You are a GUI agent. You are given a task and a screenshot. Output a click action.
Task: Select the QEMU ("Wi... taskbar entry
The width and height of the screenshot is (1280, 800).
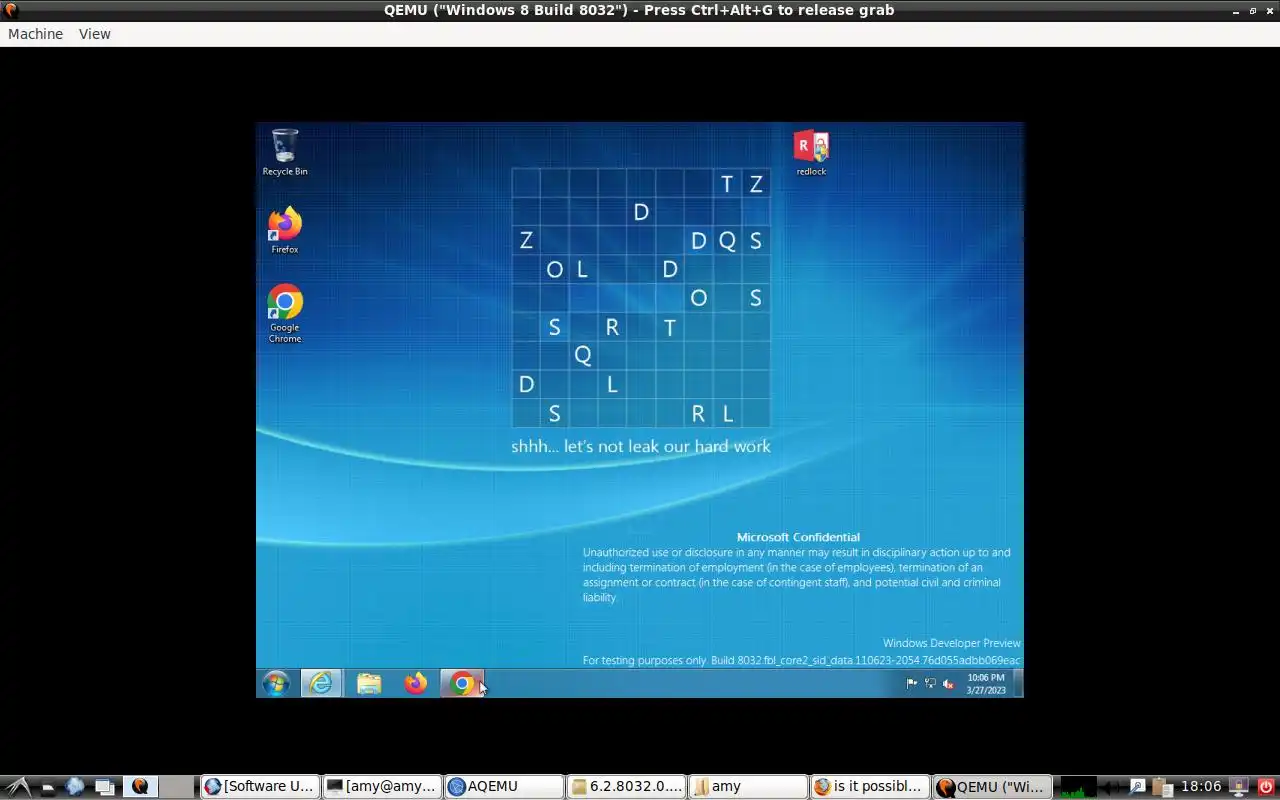[x=992, y=787]
